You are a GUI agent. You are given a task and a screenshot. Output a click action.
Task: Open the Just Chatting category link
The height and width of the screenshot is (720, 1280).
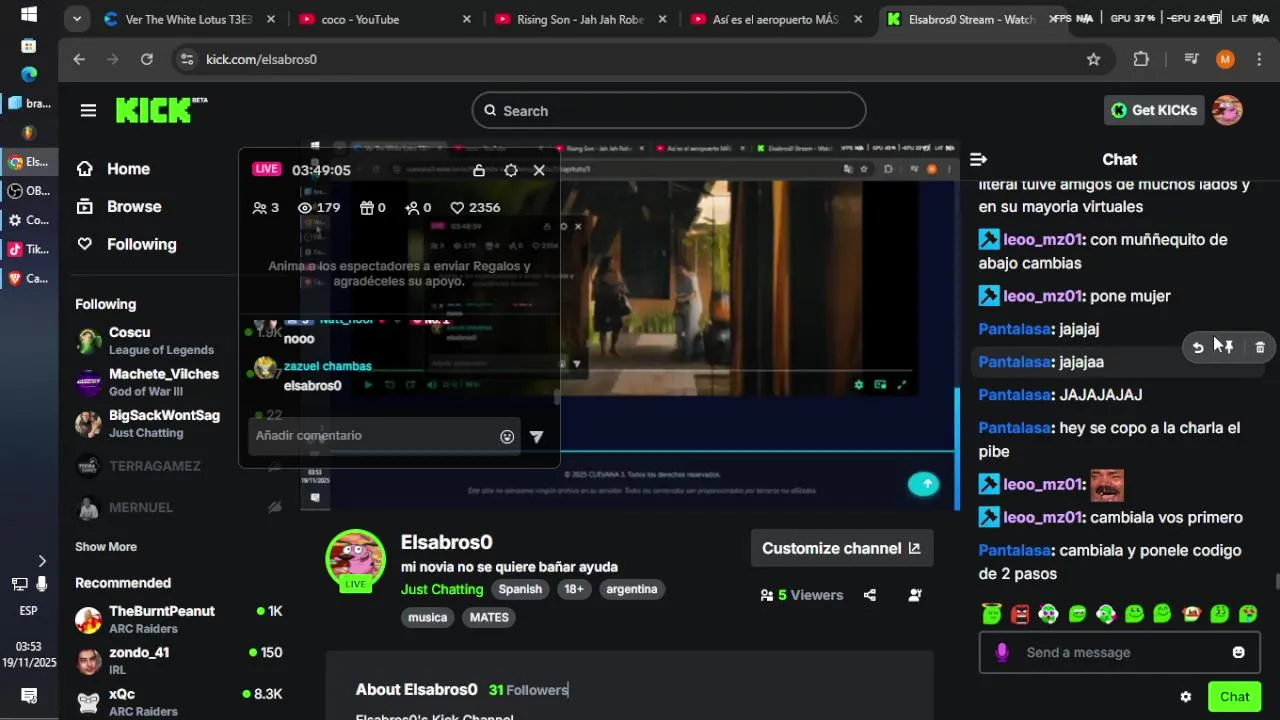442,589
